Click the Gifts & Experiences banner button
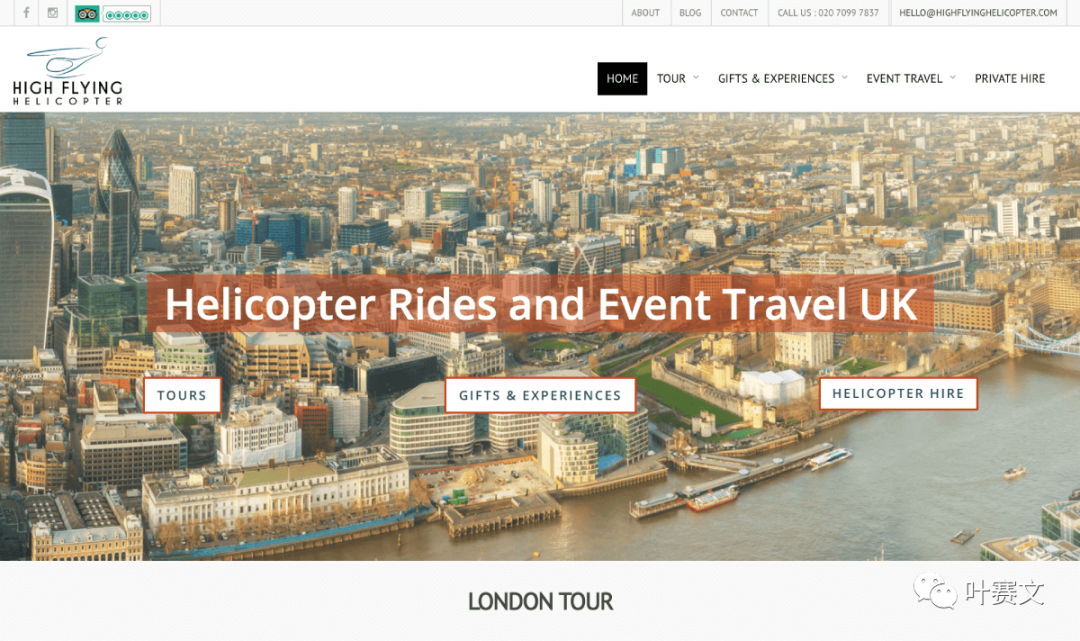 (x=540, y=395)
